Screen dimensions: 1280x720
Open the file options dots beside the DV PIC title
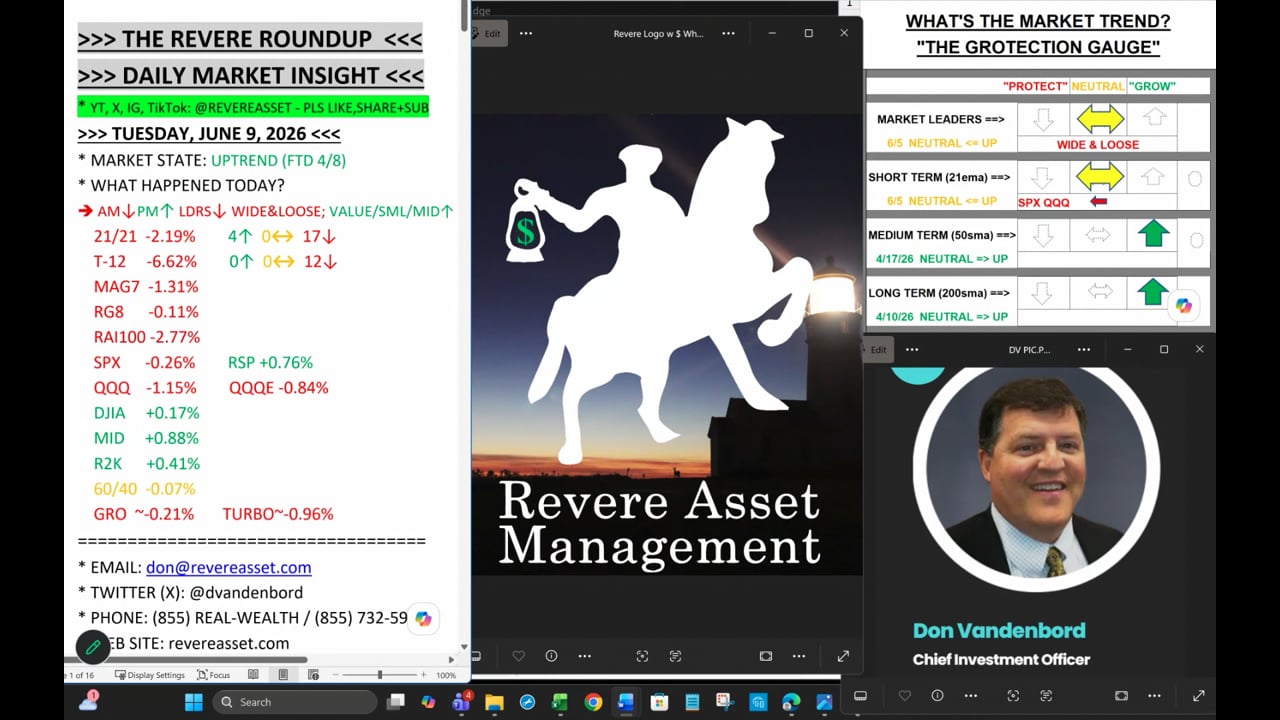1084,350
